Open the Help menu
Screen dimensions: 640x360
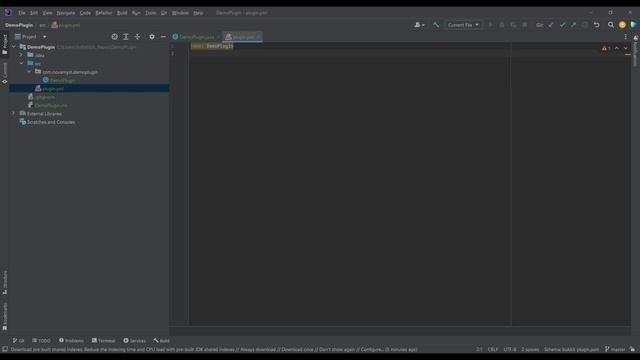(x=198, y=13)
